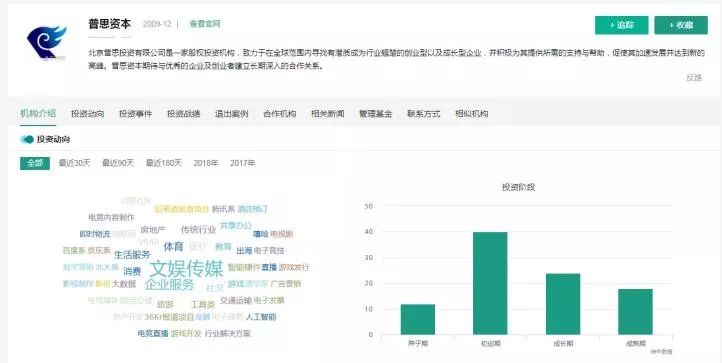
Task: Filter investments by 2018年
Action: click(206, 163)
